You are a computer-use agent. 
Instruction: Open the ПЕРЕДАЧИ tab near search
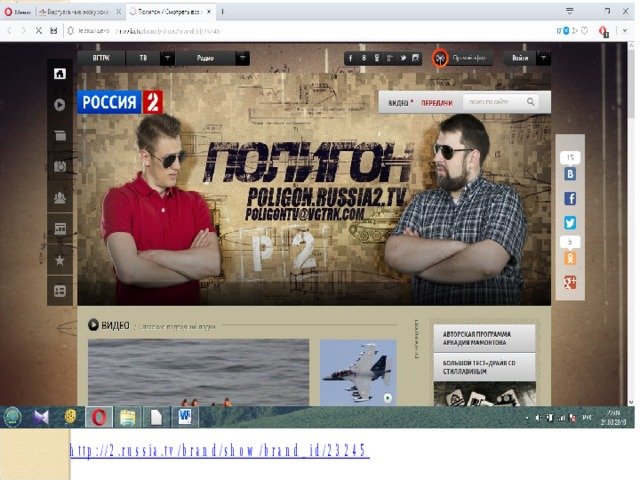(x=437, y=103)
